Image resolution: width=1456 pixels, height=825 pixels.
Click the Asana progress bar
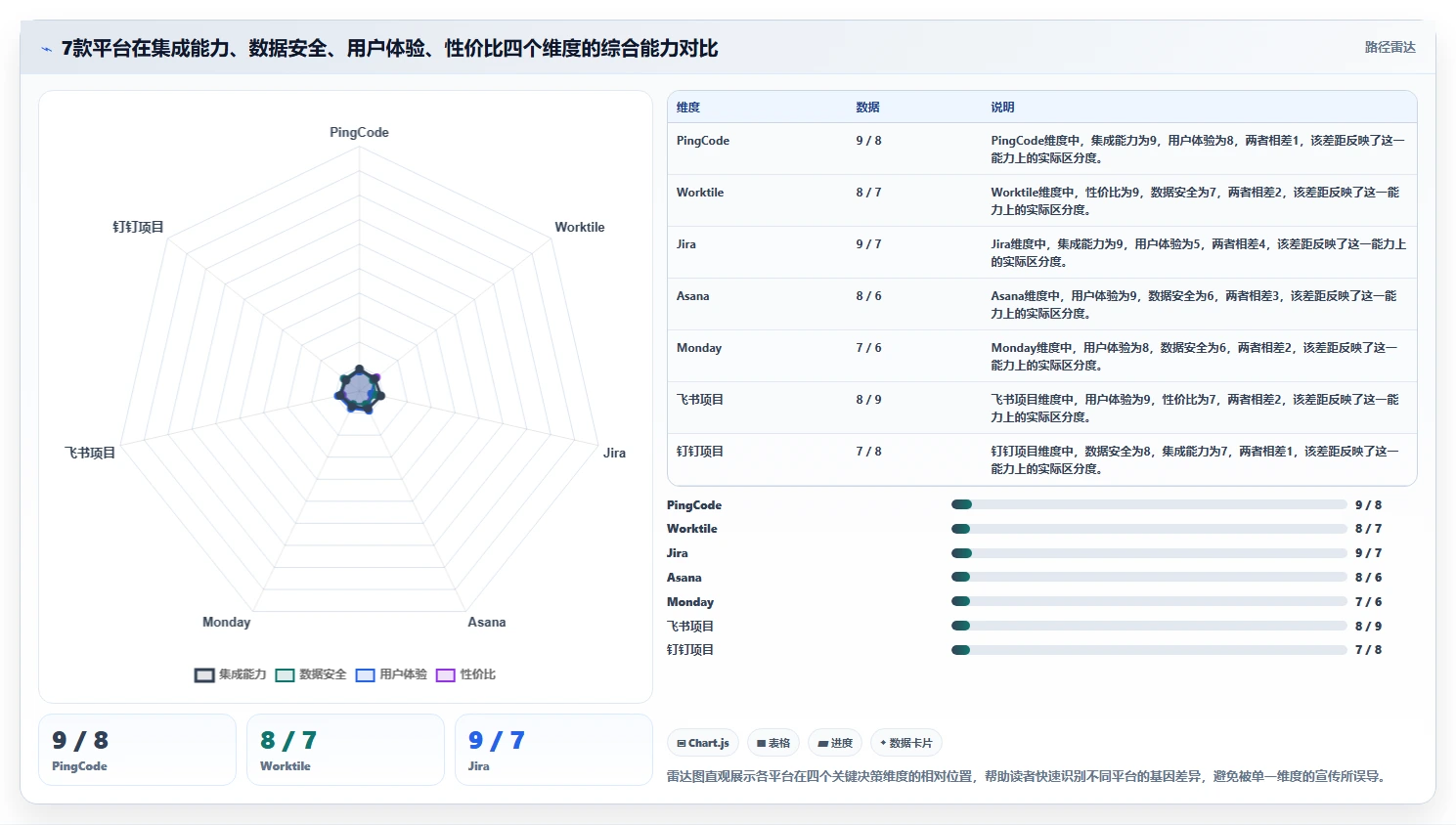[1149, 577]
